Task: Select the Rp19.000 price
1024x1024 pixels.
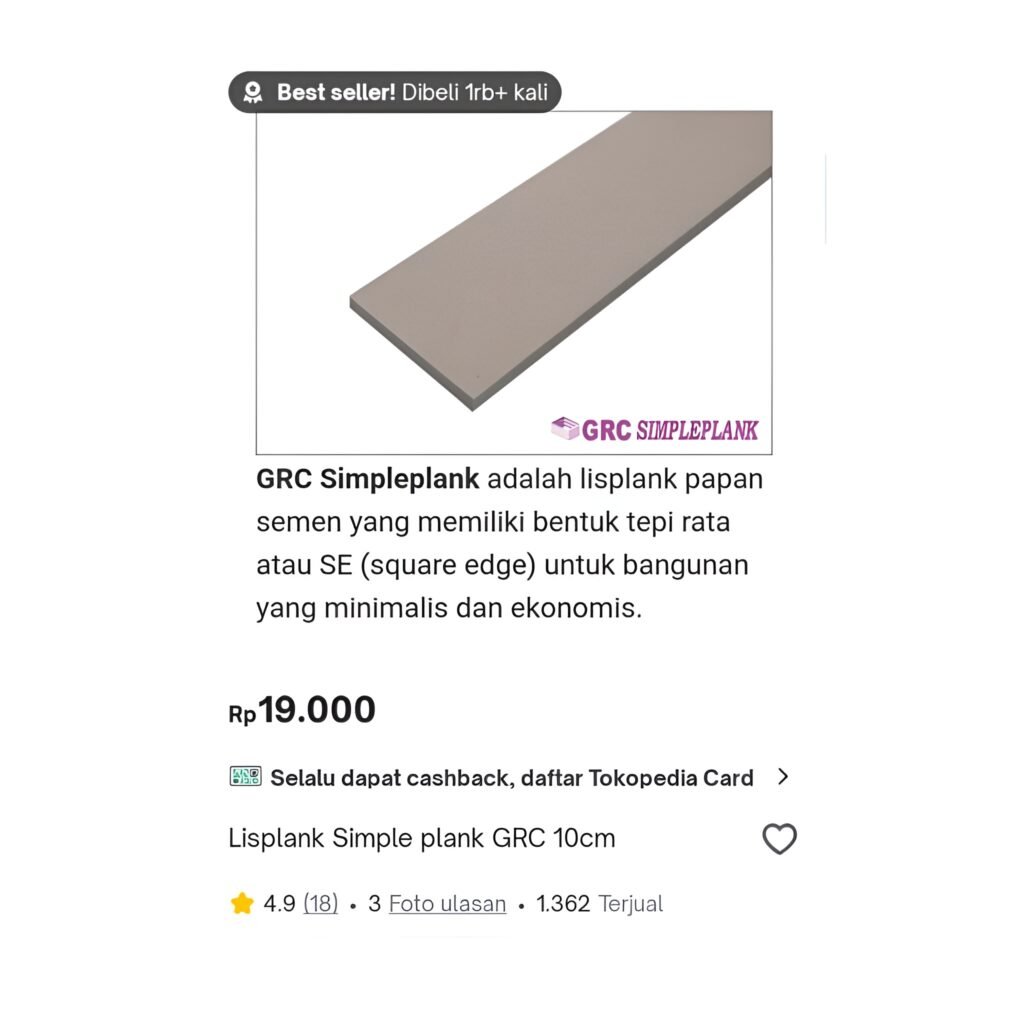Action: click(302, 710)
